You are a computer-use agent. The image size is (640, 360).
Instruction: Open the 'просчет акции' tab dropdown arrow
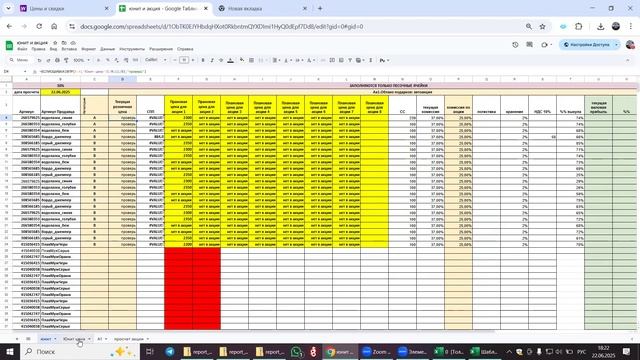[x=148, y=339]
